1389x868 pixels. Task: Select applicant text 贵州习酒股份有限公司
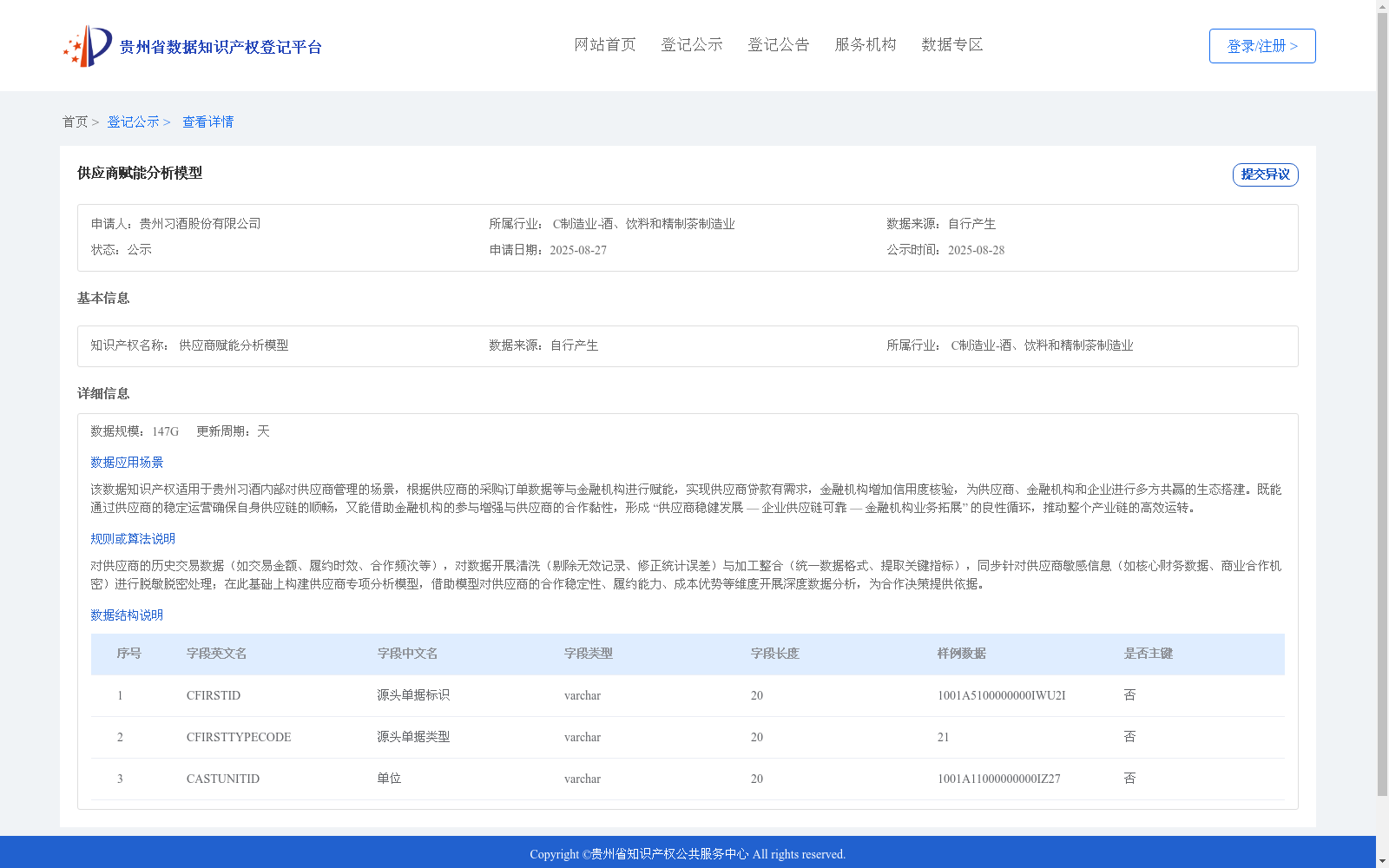[200, 224]
